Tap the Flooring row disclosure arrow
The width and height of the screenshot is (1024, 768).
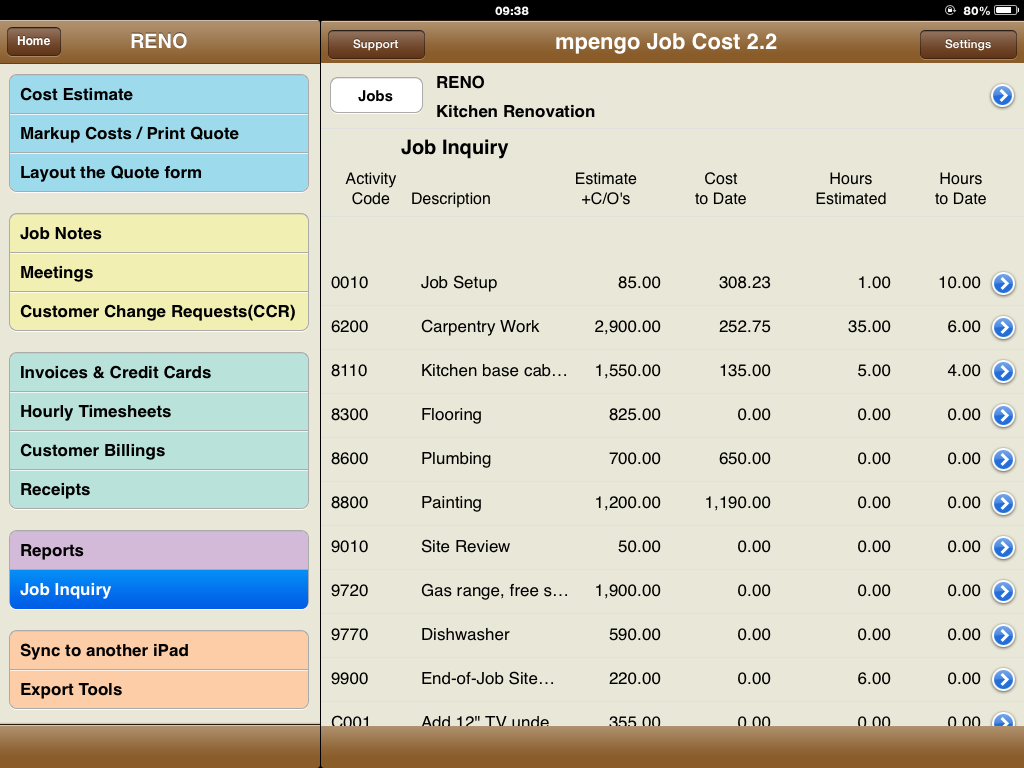click(x=1002, y=416)
